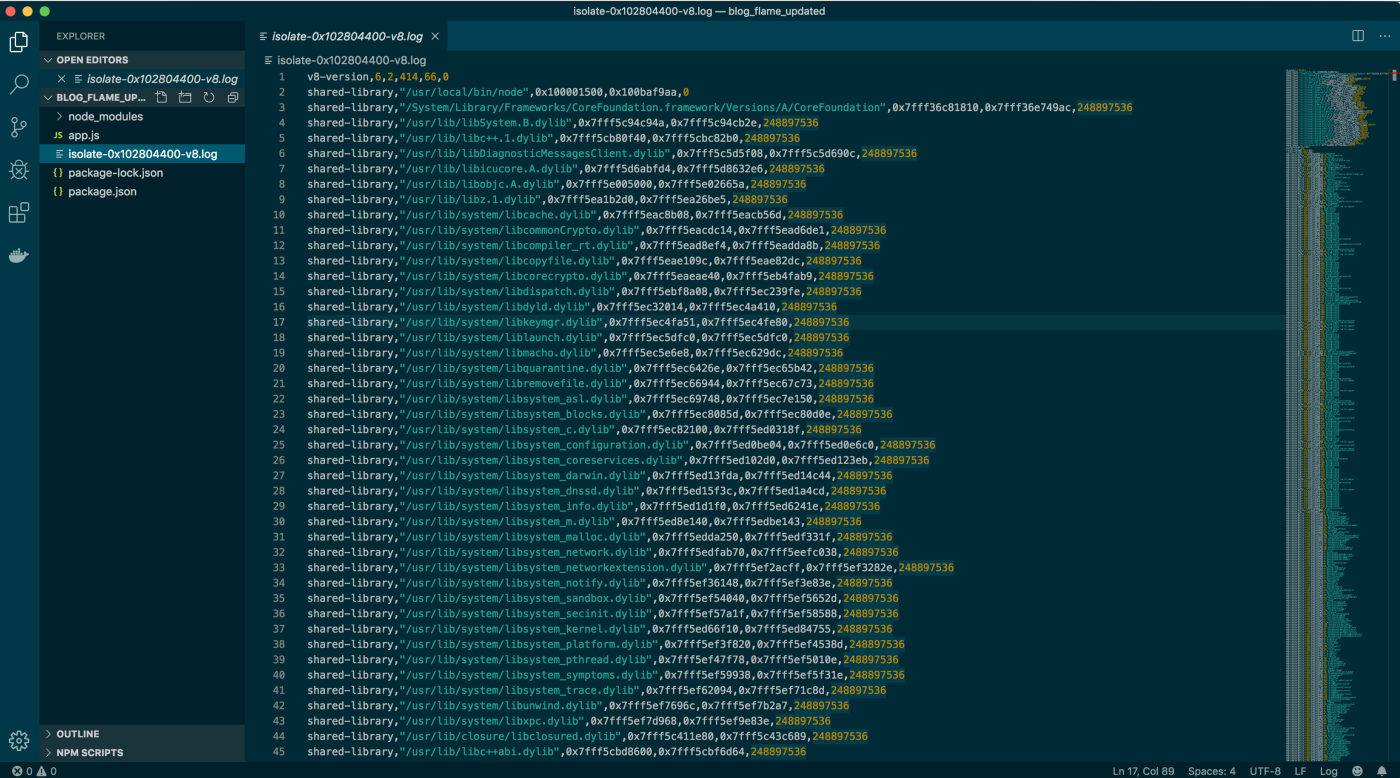The height and width of the screenshot is (778, 1400).
Task: Click the v8-version text on line 1
Action: (338, 77)
